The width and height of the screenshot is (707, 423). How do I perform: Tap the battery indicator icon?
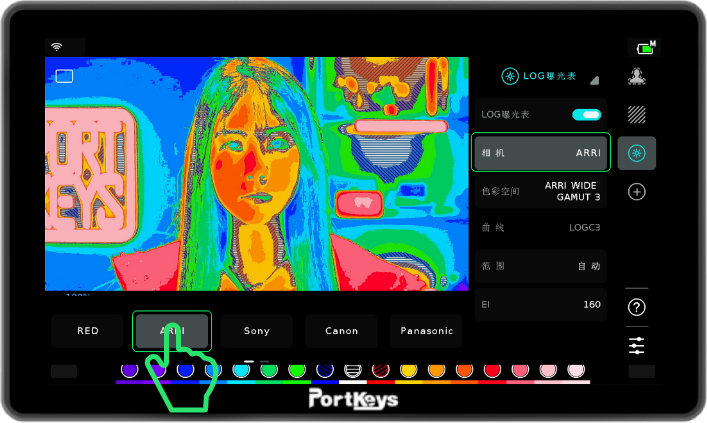coord(644,47)
